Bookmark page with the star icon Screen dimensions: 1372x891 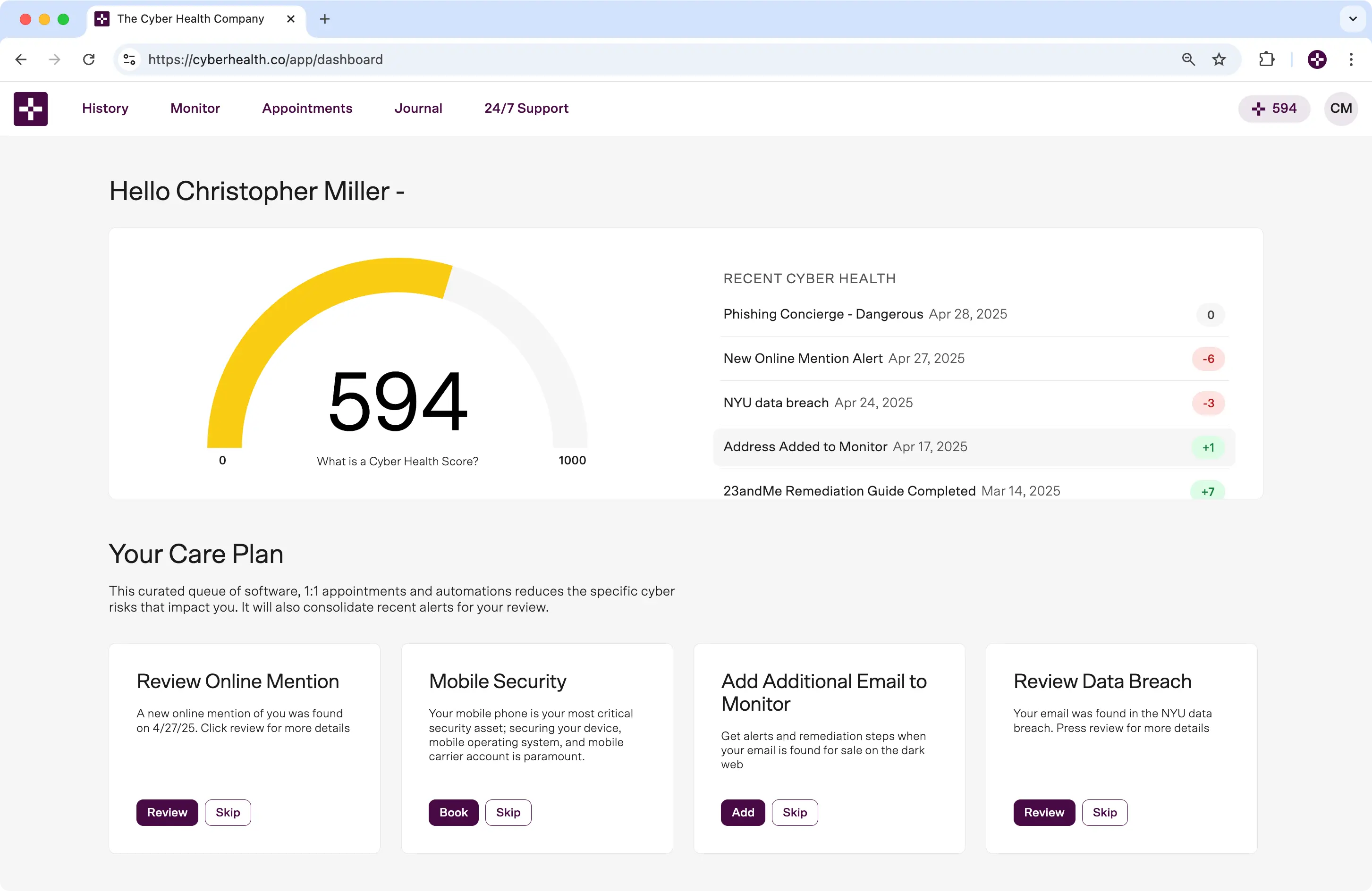click(x=1219, y=59)
